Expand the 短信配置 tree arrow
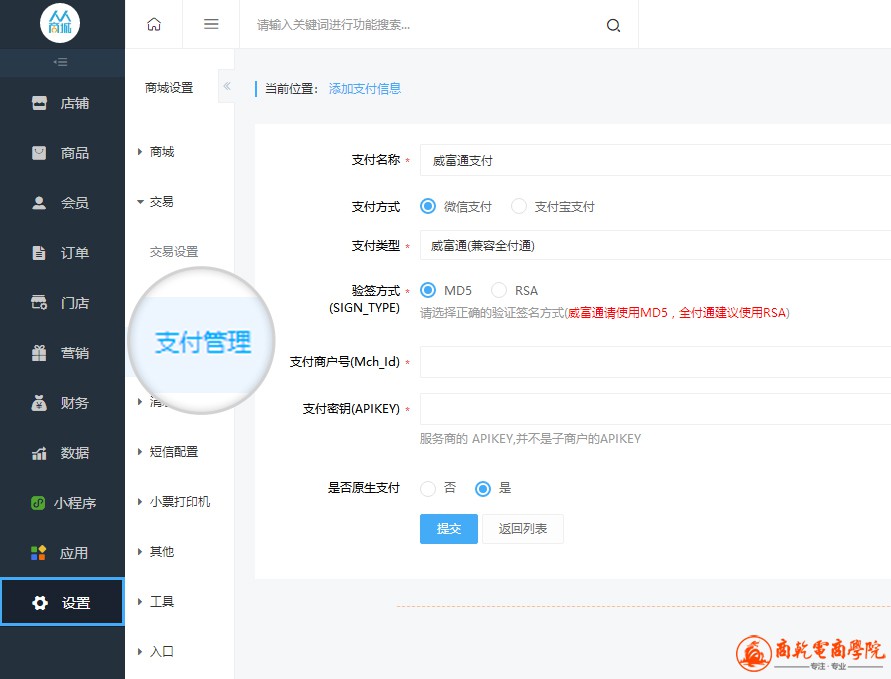The image size is (891, 679). pyautogui.click(x=140, y=452)
